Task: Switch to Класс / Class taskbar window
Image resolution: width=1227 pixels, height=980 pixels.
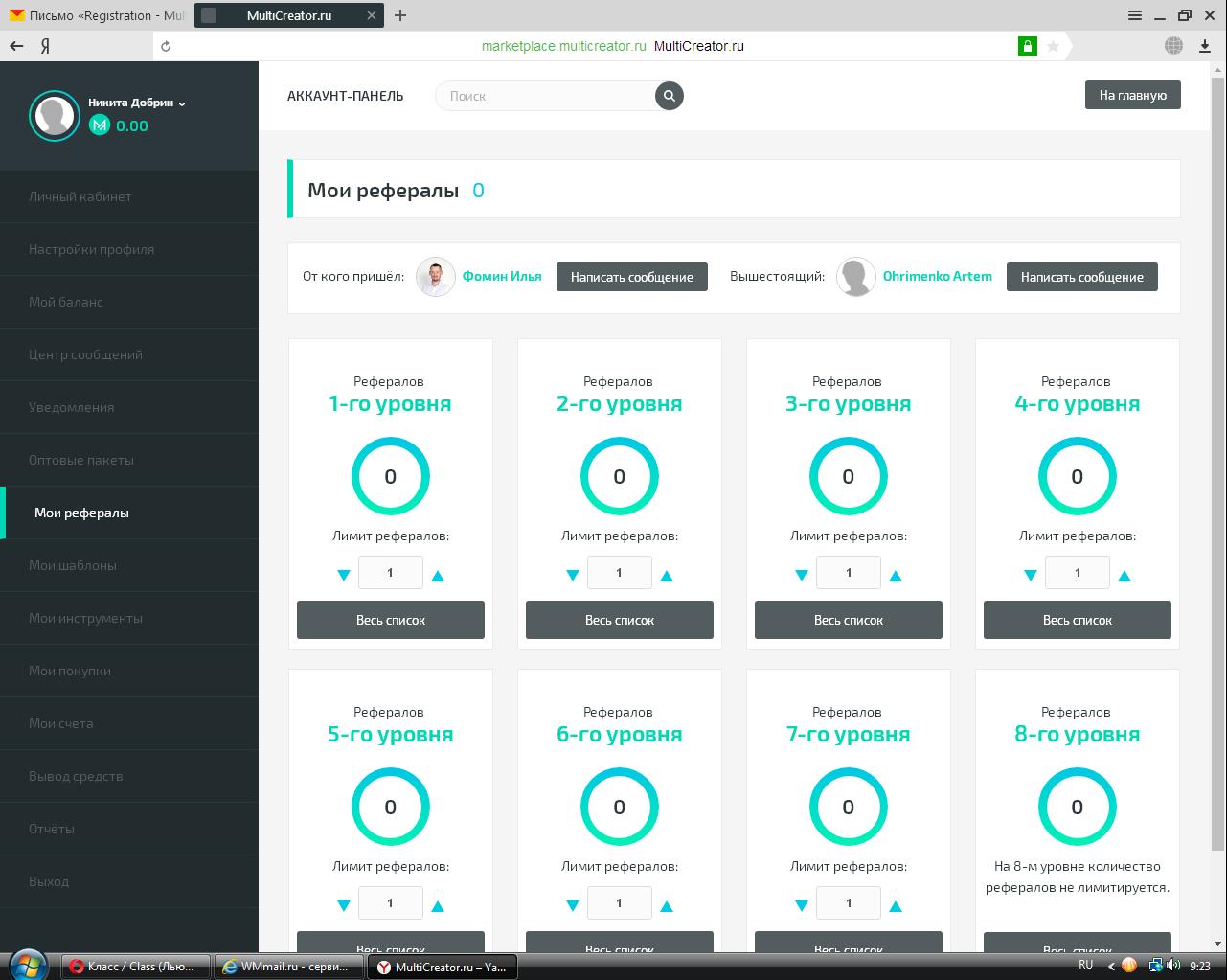Action: point(137,967)
